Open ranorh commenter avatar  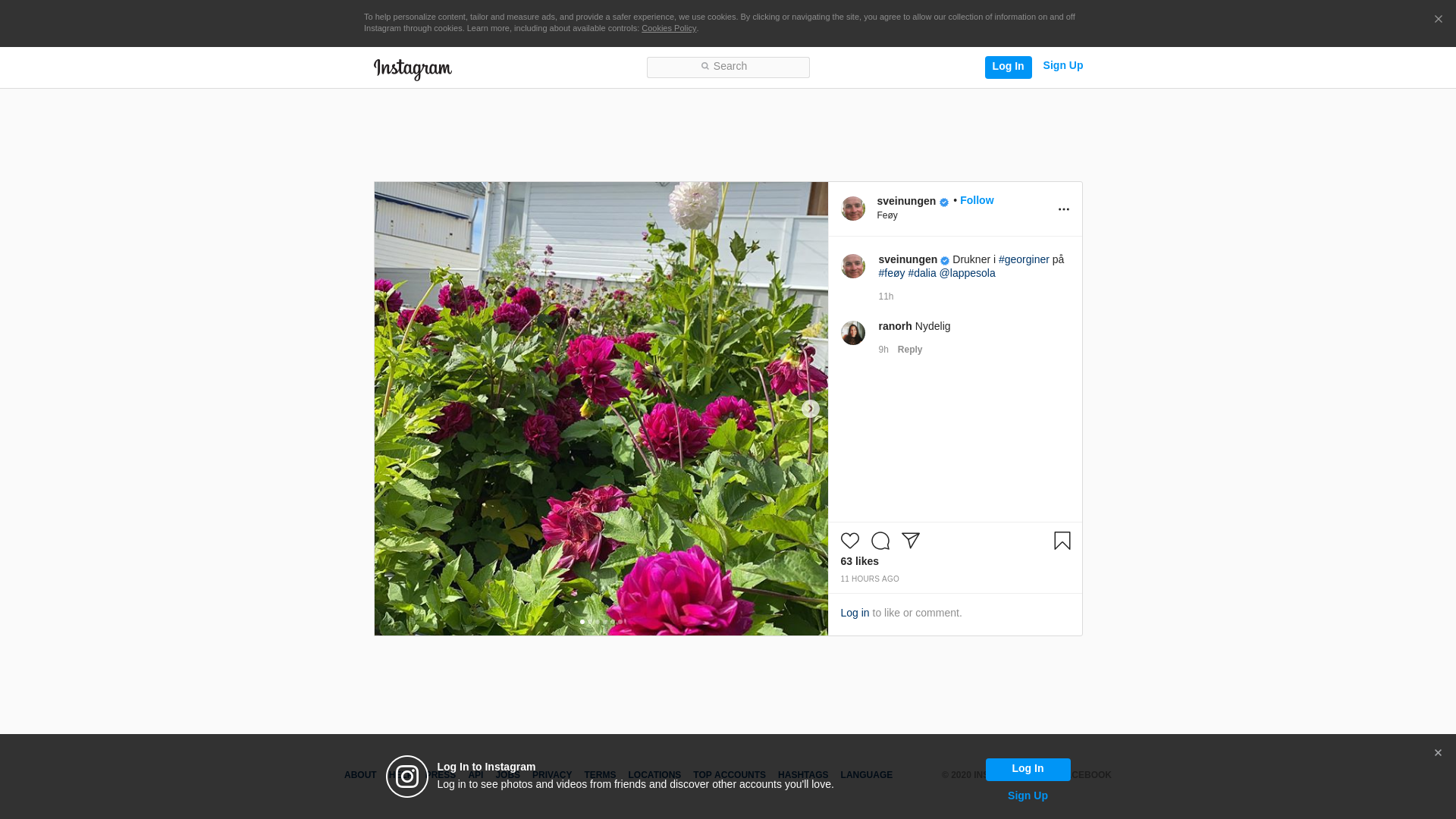(853, 333)
